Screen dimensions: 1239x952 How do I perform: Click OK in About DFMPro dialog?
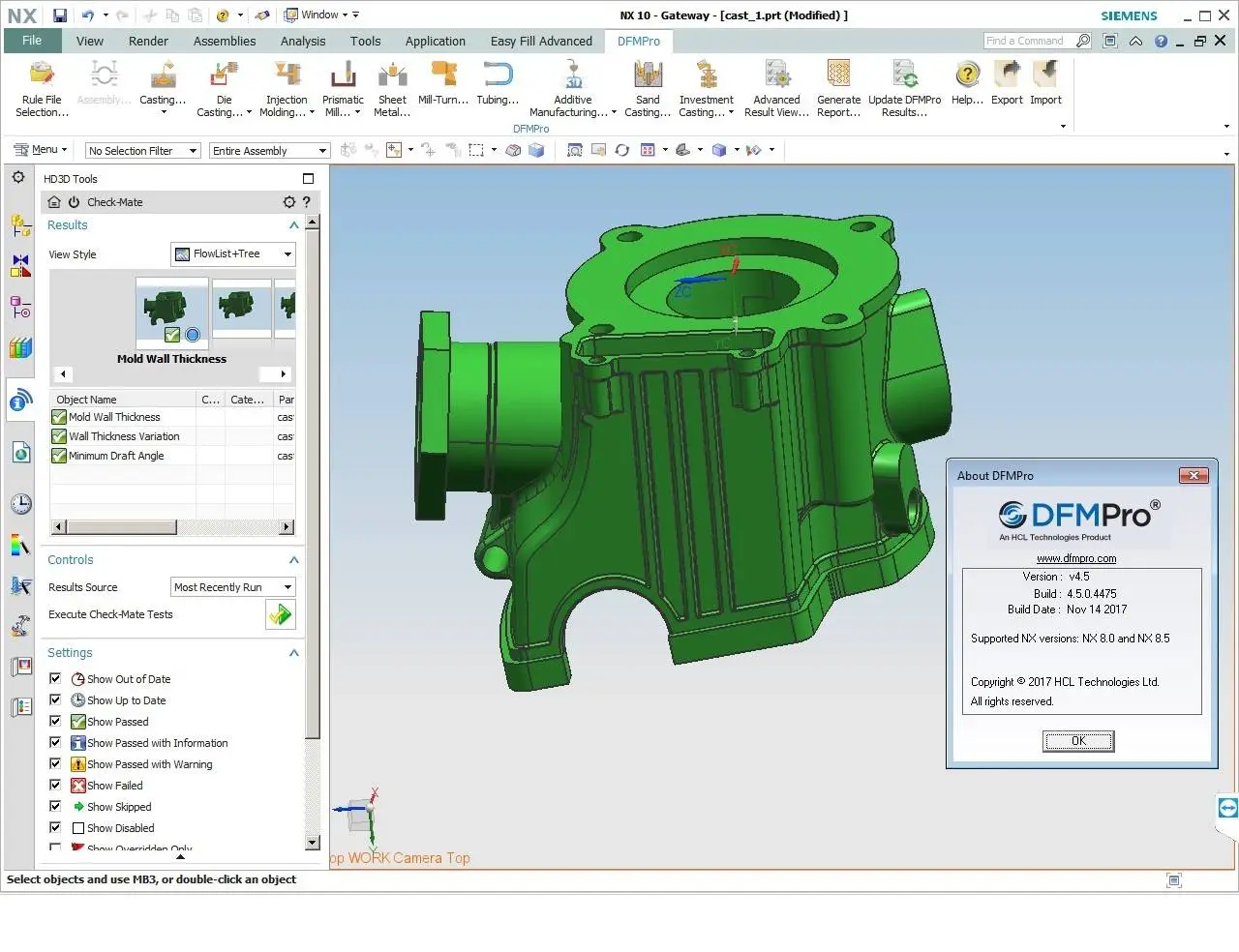pos(1078,741)
